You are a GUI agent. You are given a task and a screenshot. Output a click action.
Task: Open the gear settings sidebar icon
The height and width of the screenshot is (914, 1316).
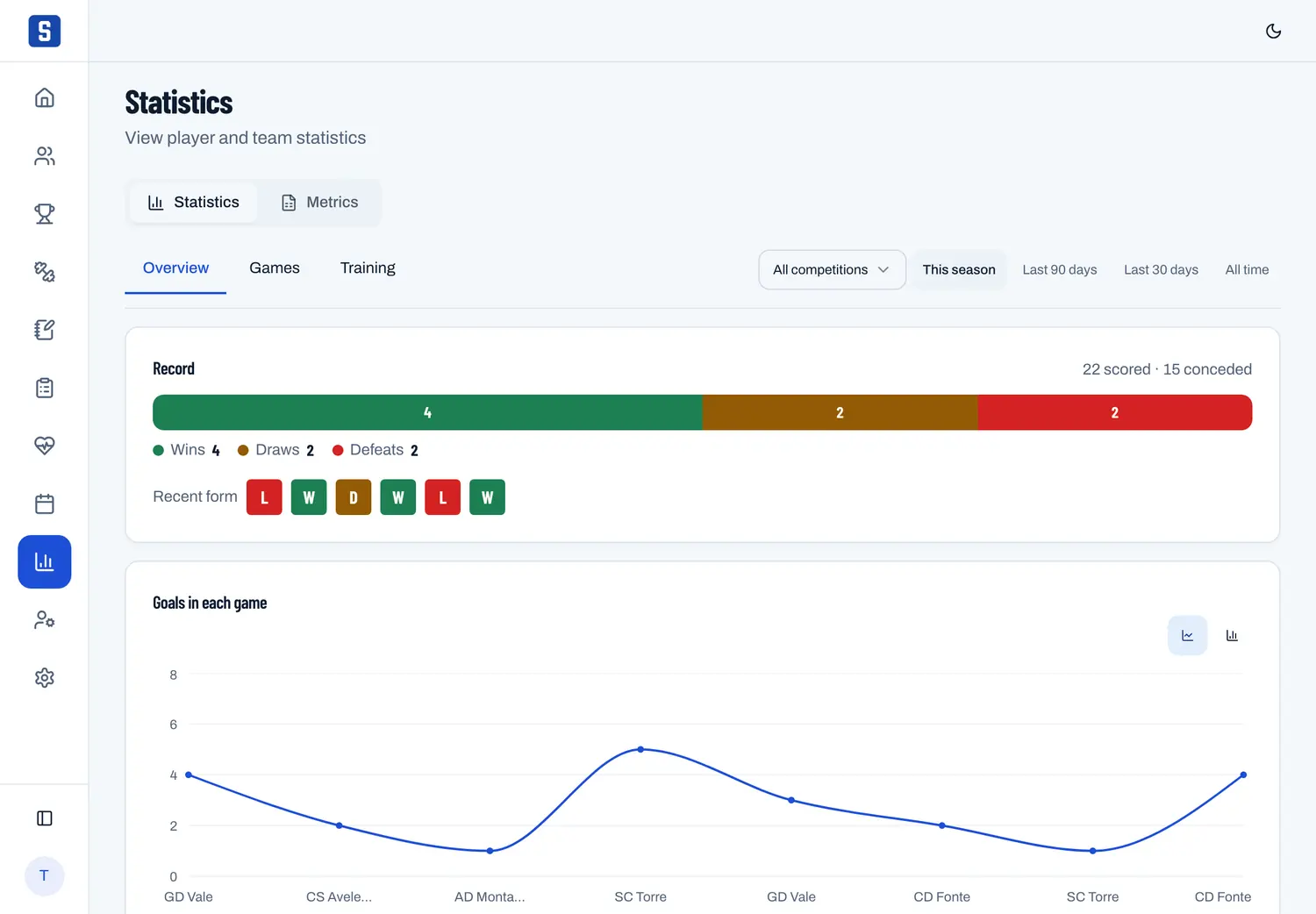tap(44, 678)
